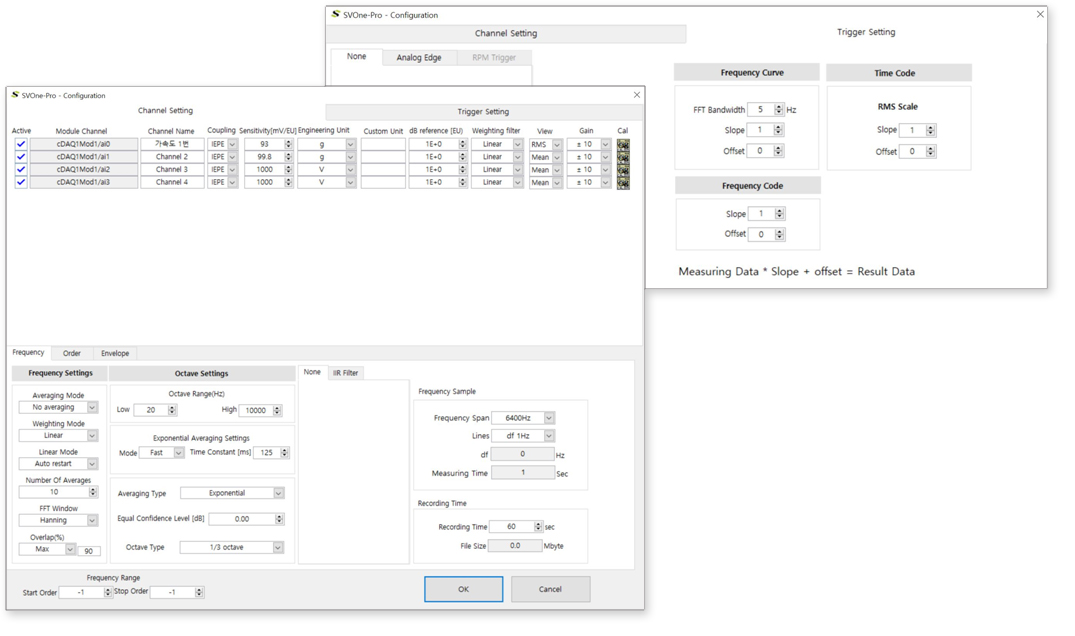The width and height of the screenshot is (1075, 636).
Task: Open calibration icon for Channel 2 row
Action: coord(623,157)
